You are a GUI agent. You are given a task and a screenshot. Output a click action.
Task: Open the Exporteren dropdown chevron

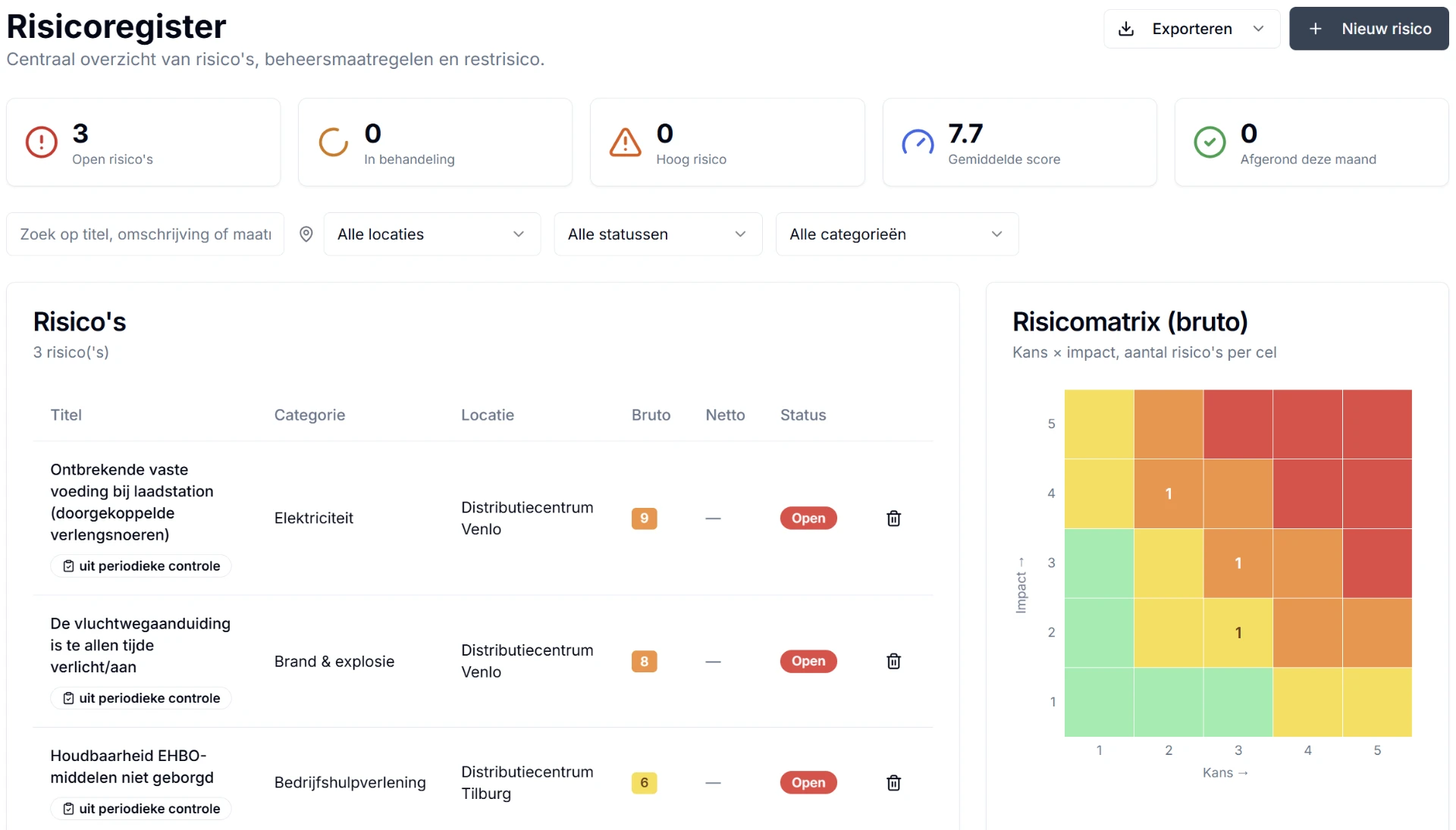1258,29
